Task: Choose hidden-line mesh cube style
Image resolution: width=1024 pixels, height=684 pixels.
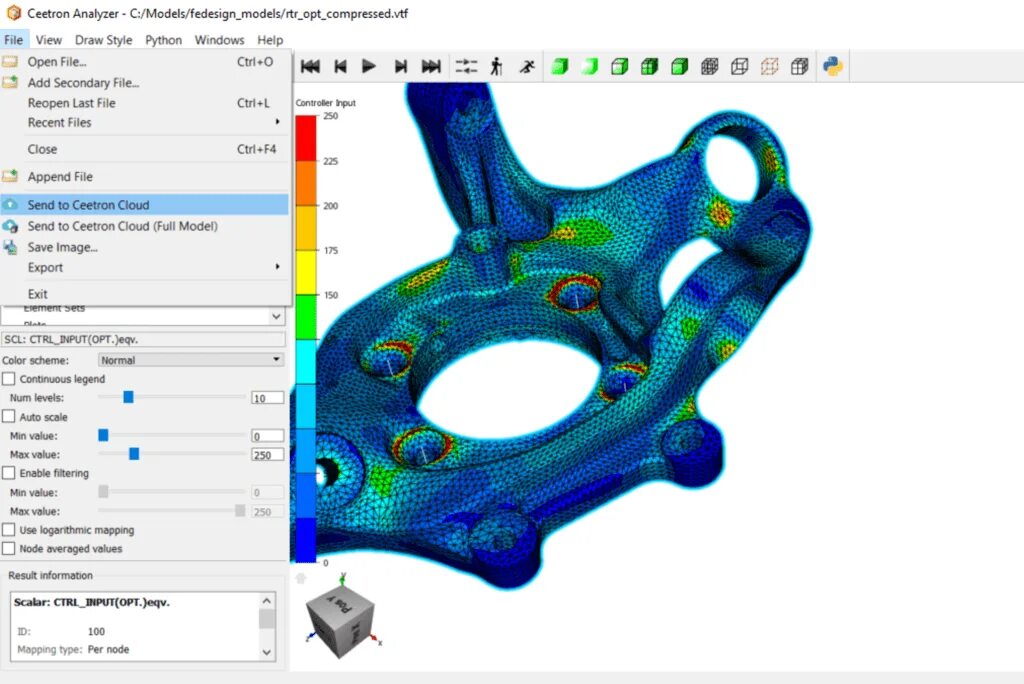Action: 800,66
